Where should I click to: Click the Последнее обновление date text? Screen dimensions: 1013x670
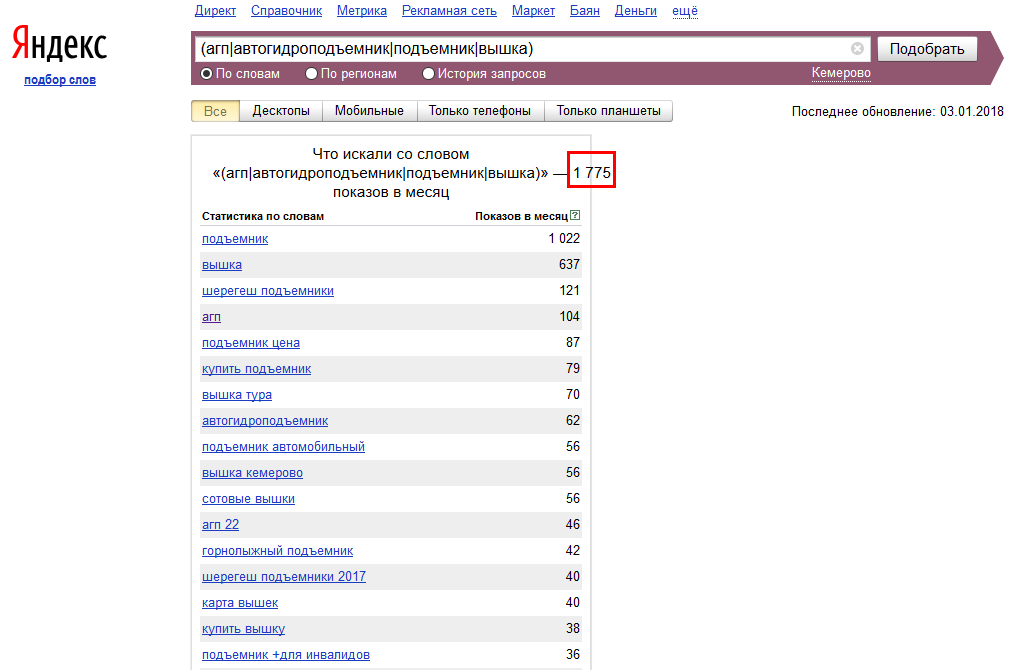click(897, 112)
